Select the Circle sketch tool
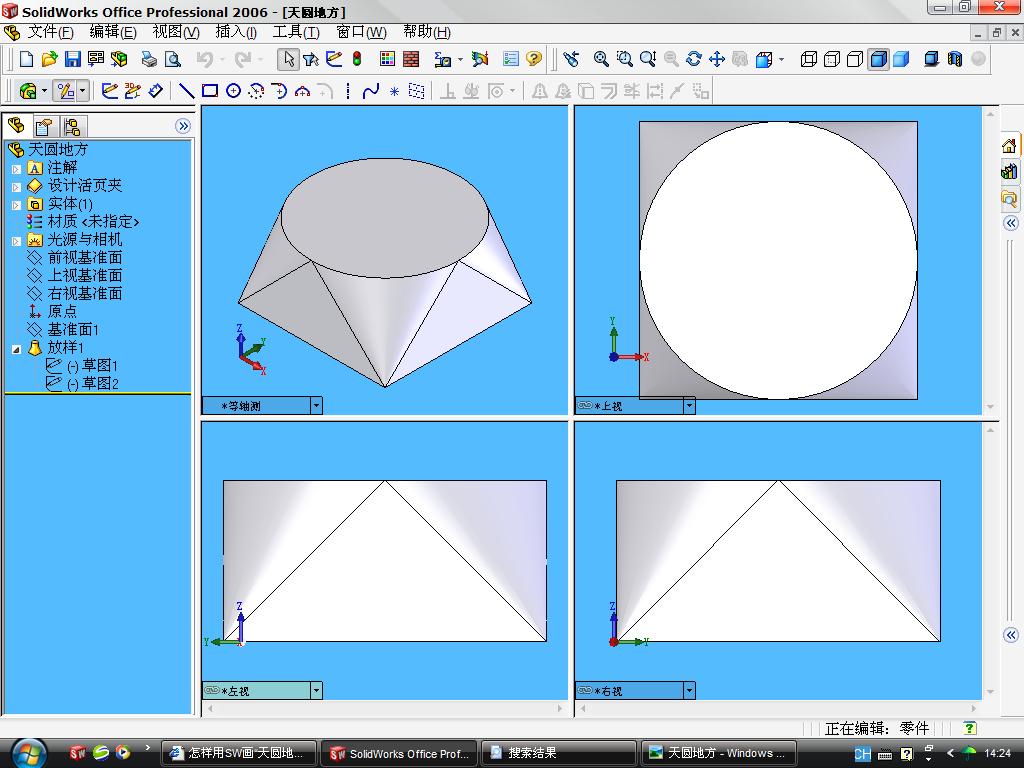Image resolution: width=1024 pixels, height=768 pixels. pos(233,91)
